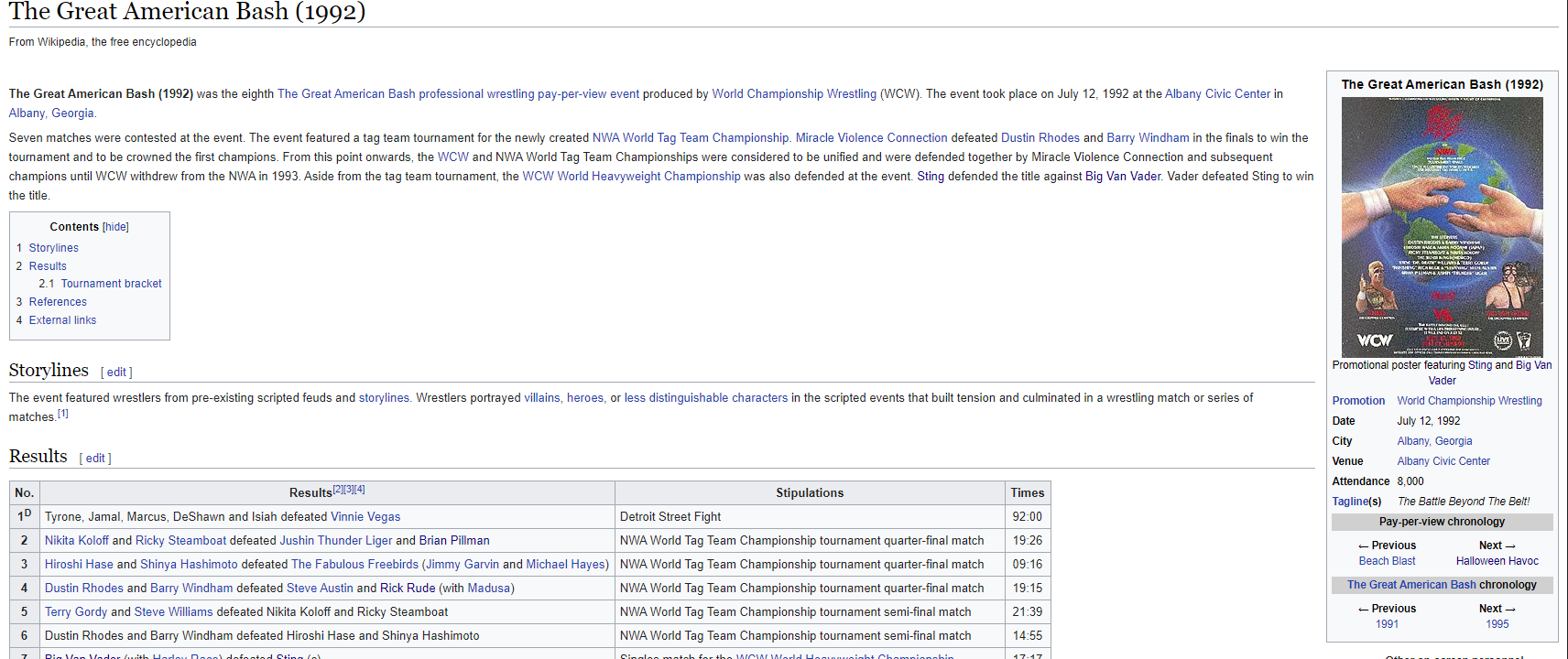Follow citation [1] in Storylines
Image resolution: width=1568 pixels, height=659 pixels.
pos(63,414)
